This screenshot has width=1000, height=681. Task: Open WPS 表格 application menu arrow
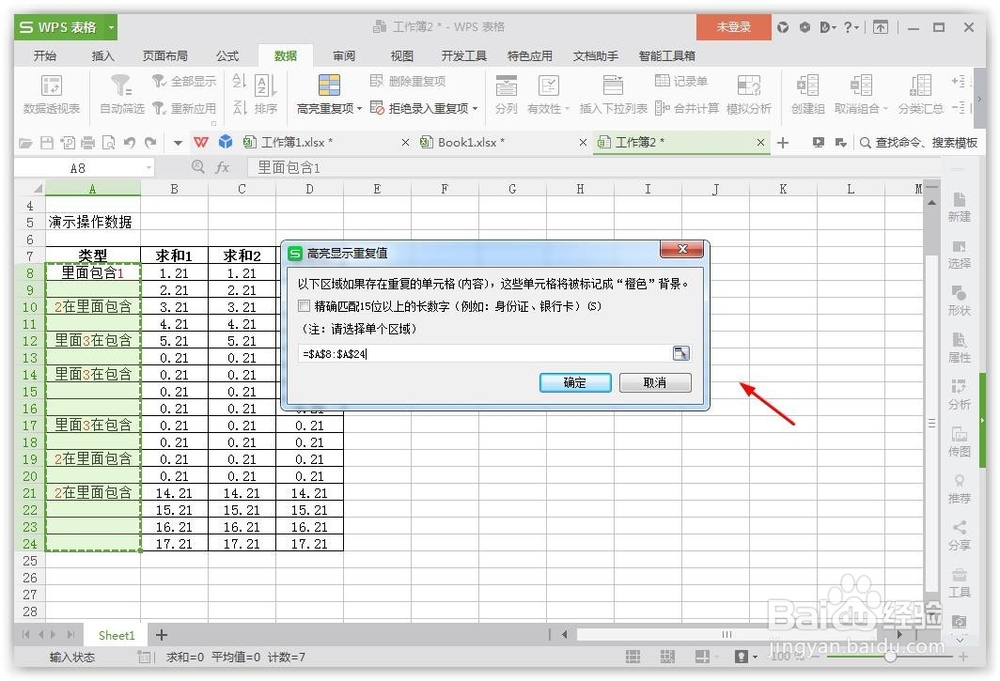111,27
